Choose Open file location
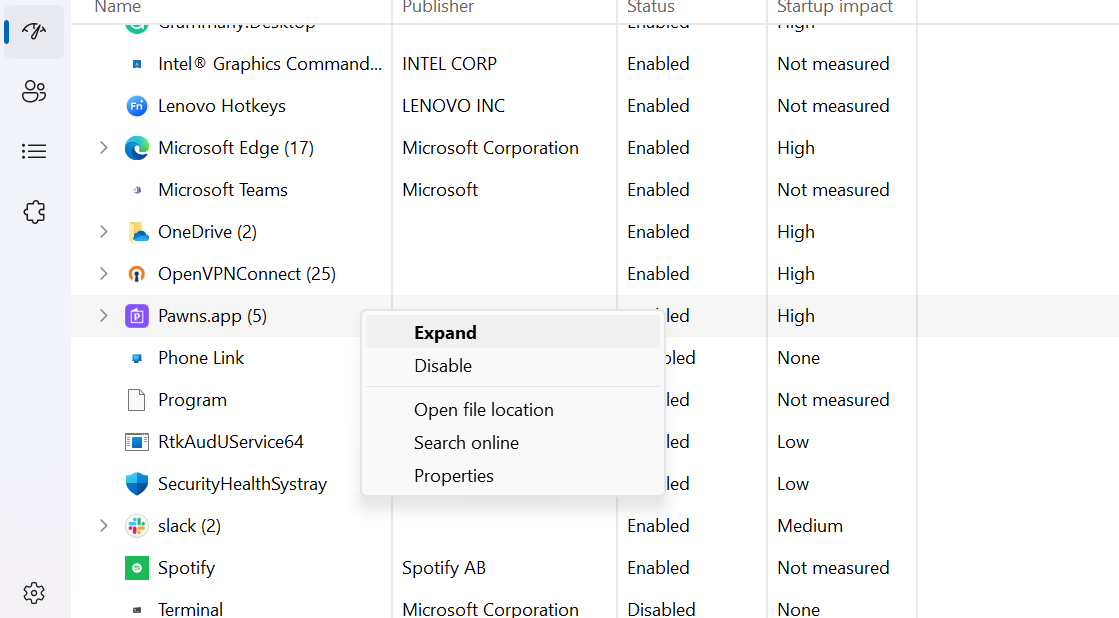The image size is (1119, 618). pyautogui.click(x=512, y=410)
